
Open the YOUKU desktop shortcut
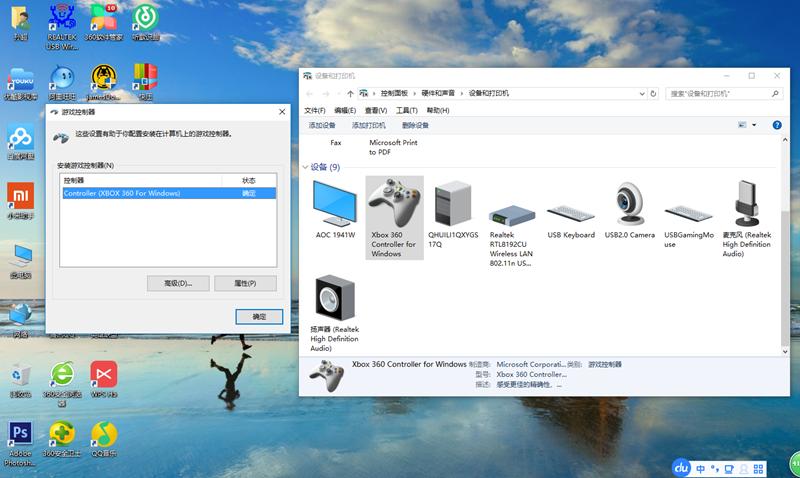point(21,84)
